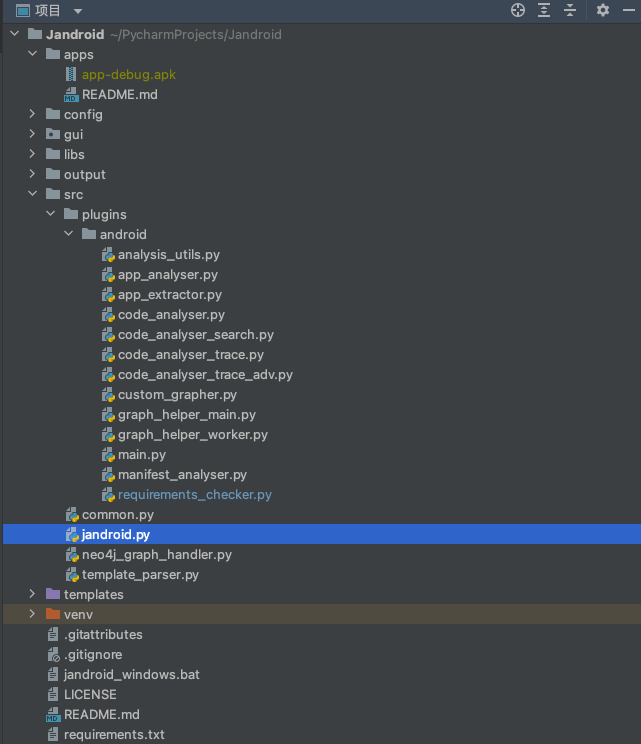Click the app-debug.apk archive icon
The height and width of the screenshot is (744, 641).
click(x=71, y=74)
